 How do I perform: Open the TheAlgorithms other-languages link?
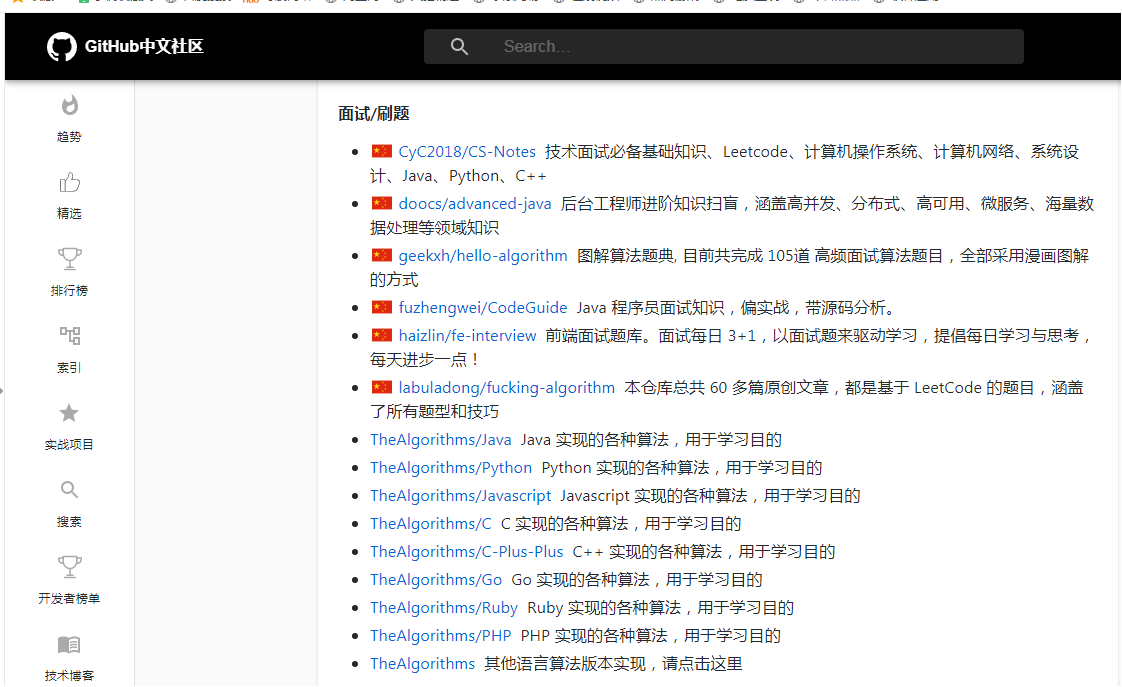tap(422, 663)
